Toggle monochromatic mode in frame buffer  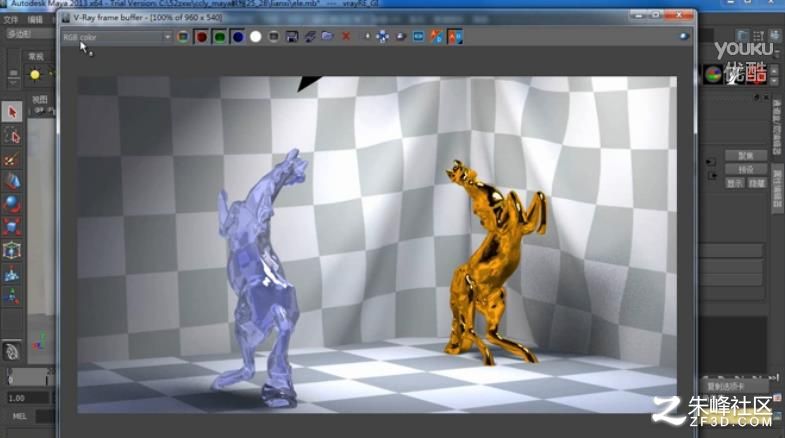pos(273,37)
